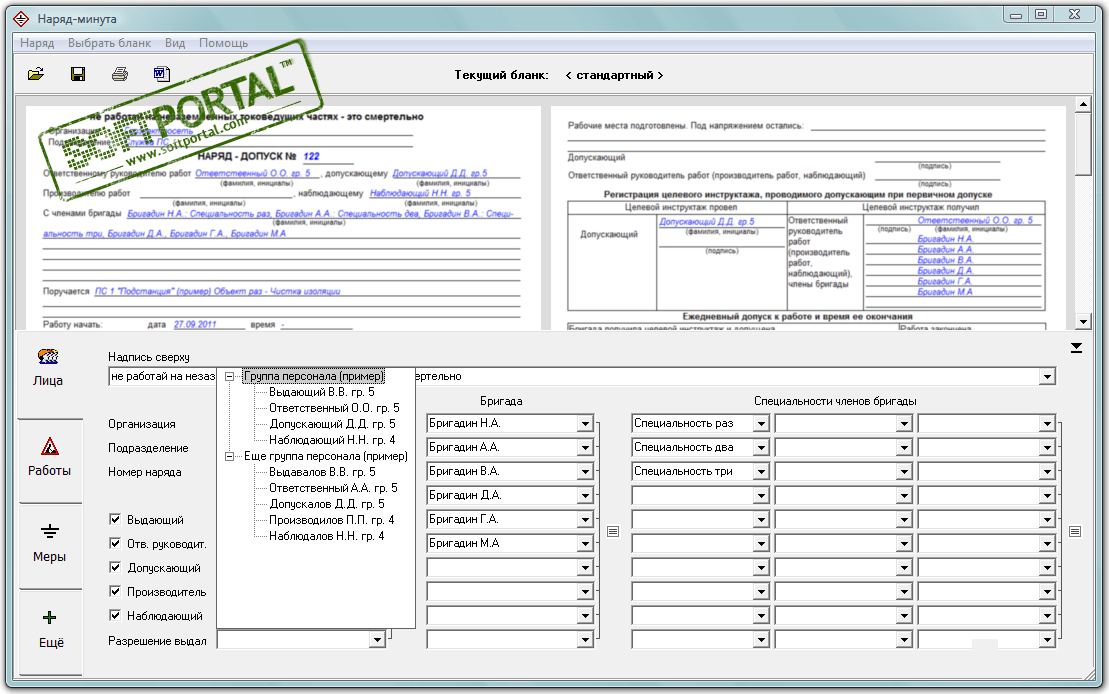Open the Выбрать бланк menu
Screen dimensions: 1109x694
[x=110, y=43]
